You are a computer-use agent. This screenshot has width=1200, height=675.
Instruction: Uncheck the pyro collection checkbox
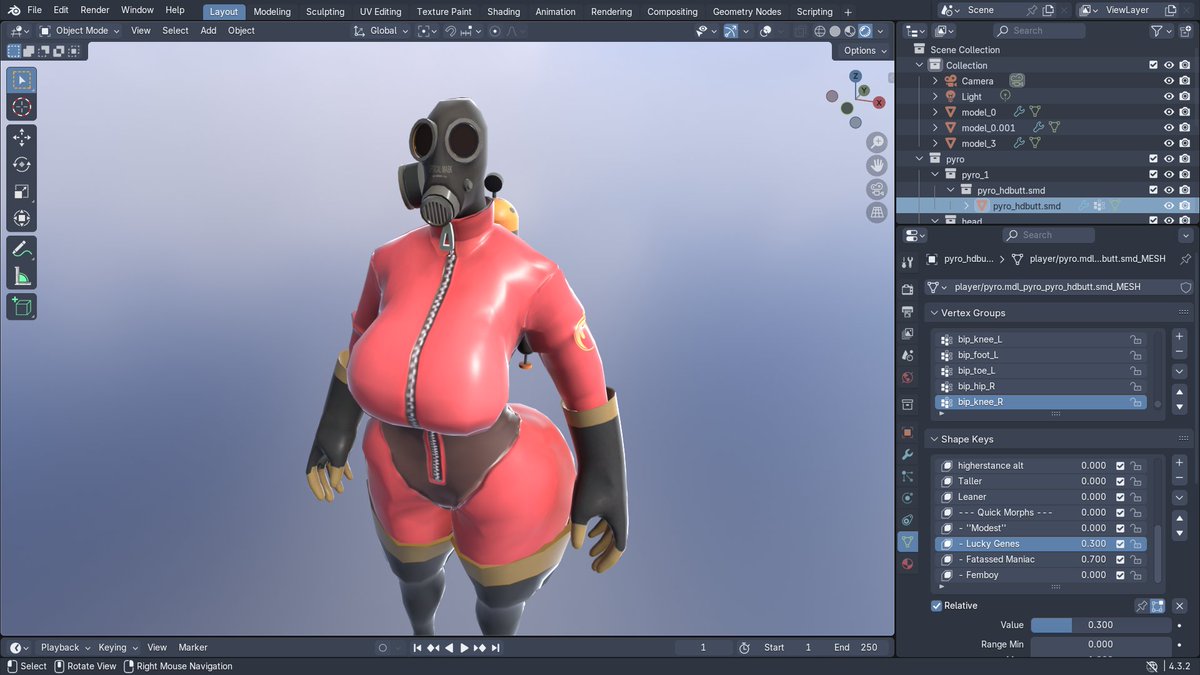click(x=1153, y=159)
